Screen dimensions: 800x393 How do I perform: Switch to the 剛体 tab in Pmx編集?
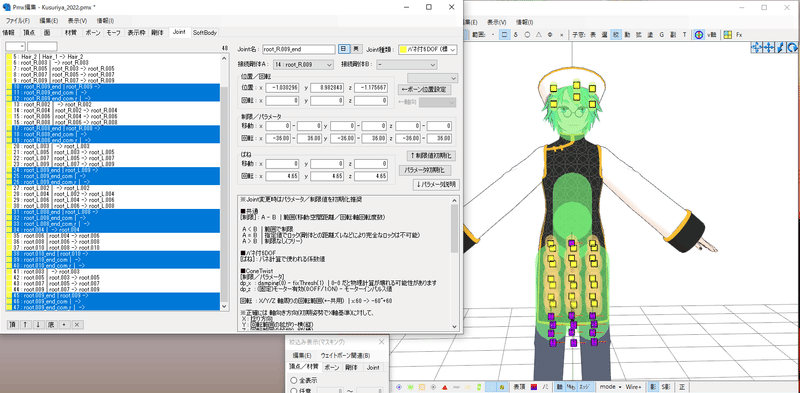pyautogui.click(x=157, y=33)
